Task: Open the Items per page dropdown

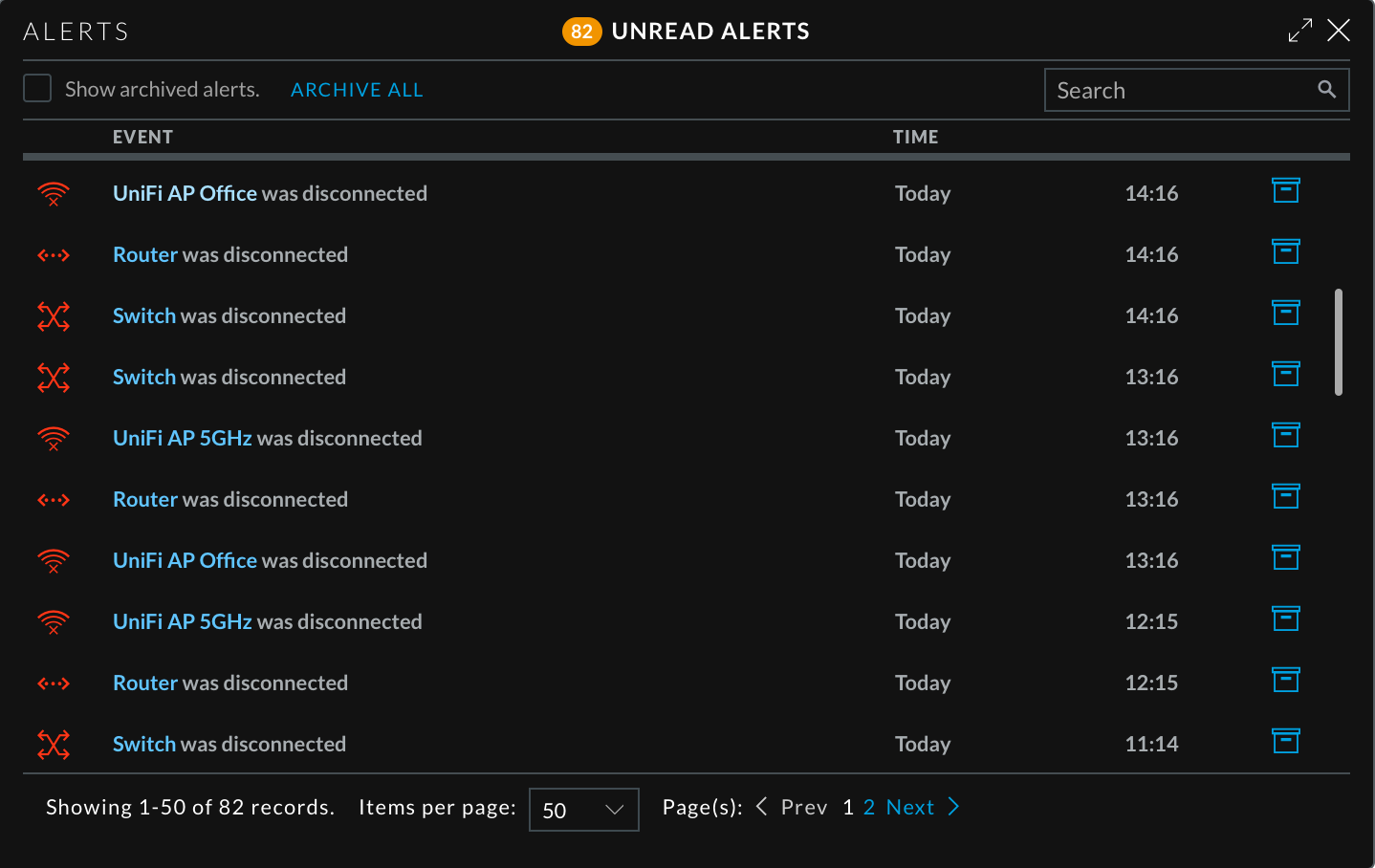Action: [583, 810]
